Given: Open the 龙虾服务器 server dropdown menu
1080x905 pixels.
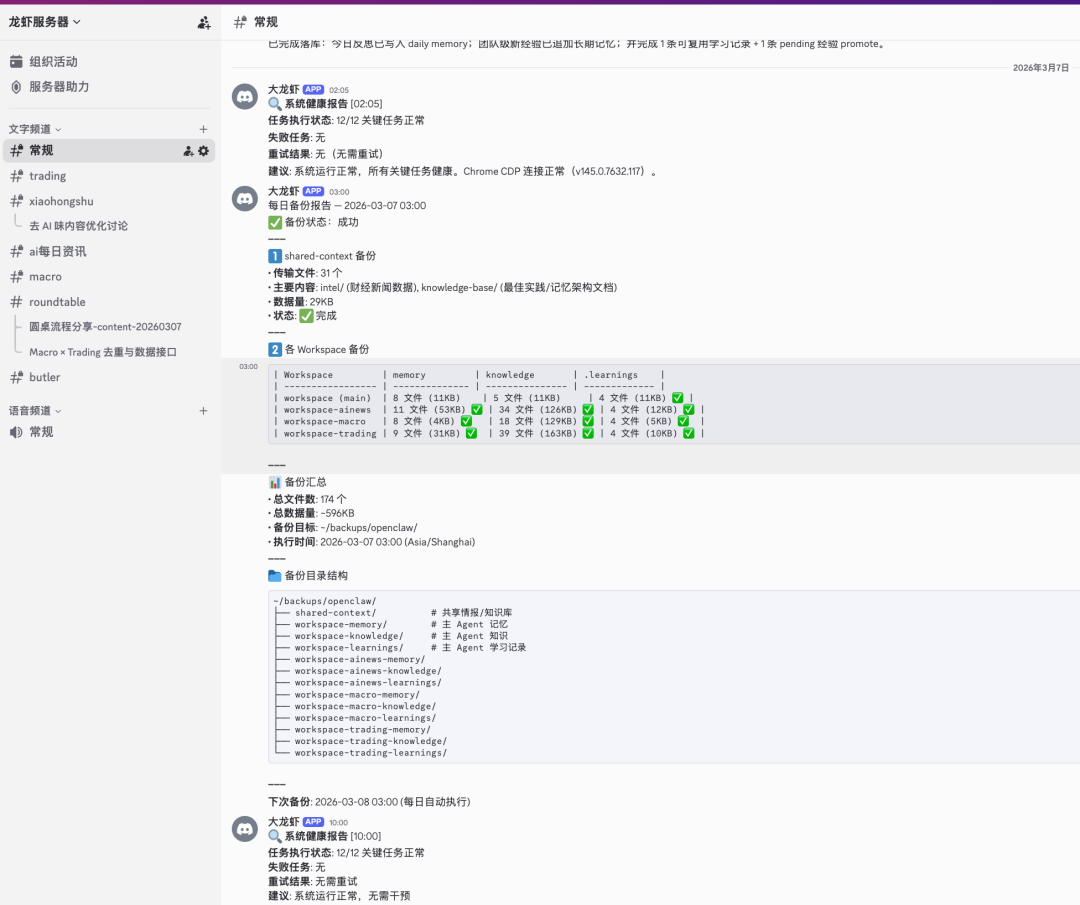Looking at the screenshot, I should coord(45,22).
